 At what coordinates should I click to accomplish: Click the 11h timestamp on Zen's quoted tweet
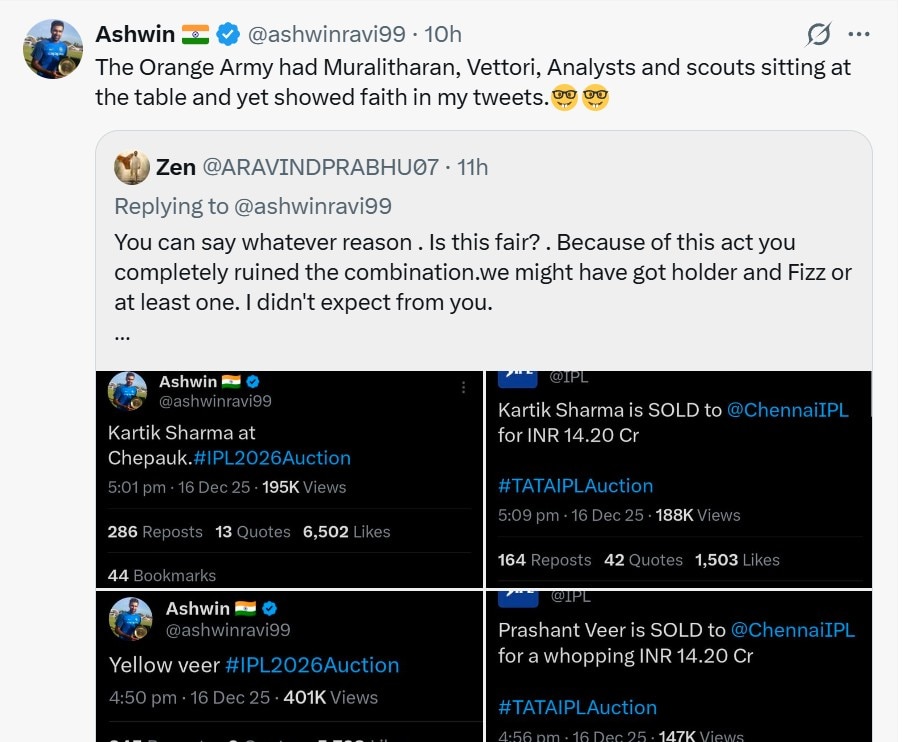pos(472,167)
